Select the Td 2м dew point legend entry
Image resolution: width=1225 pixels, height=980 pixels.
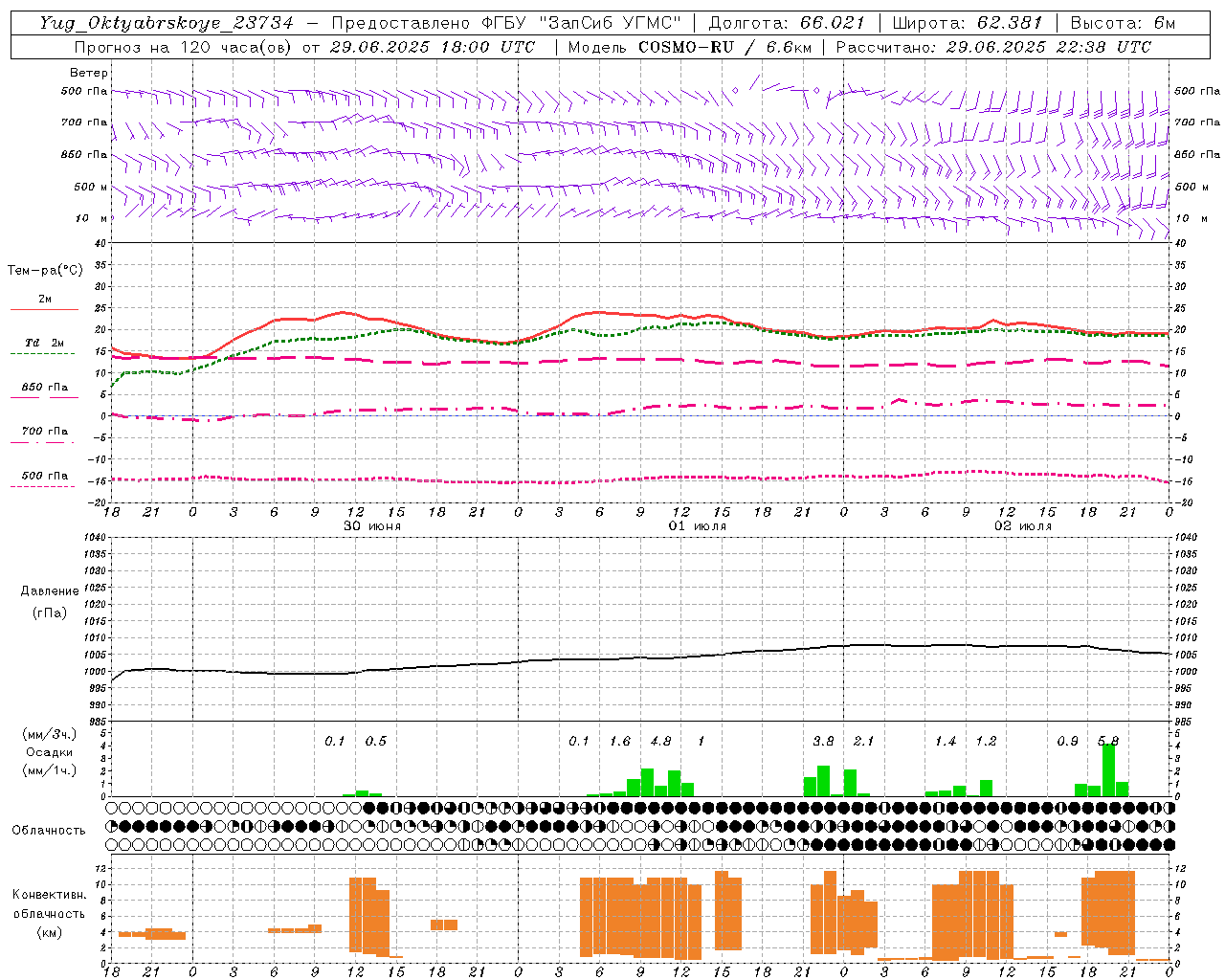click(45, 343)
